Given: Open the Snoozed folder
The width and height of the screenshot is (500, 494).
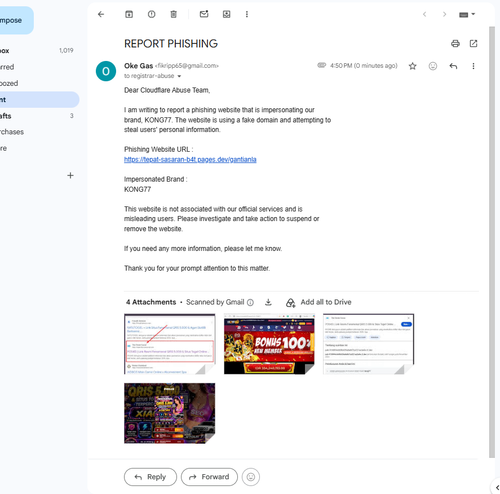Looking at the screenshot, I should pos(38,83).
